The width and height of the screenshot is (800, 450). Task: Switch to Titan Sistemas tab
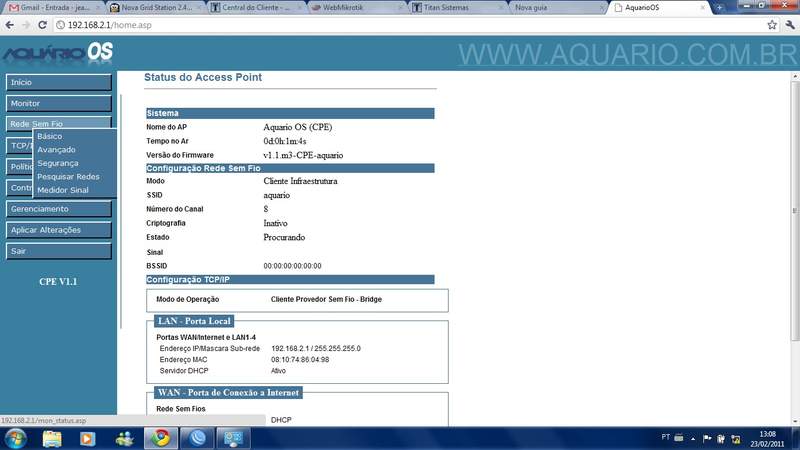pos(457,8)
